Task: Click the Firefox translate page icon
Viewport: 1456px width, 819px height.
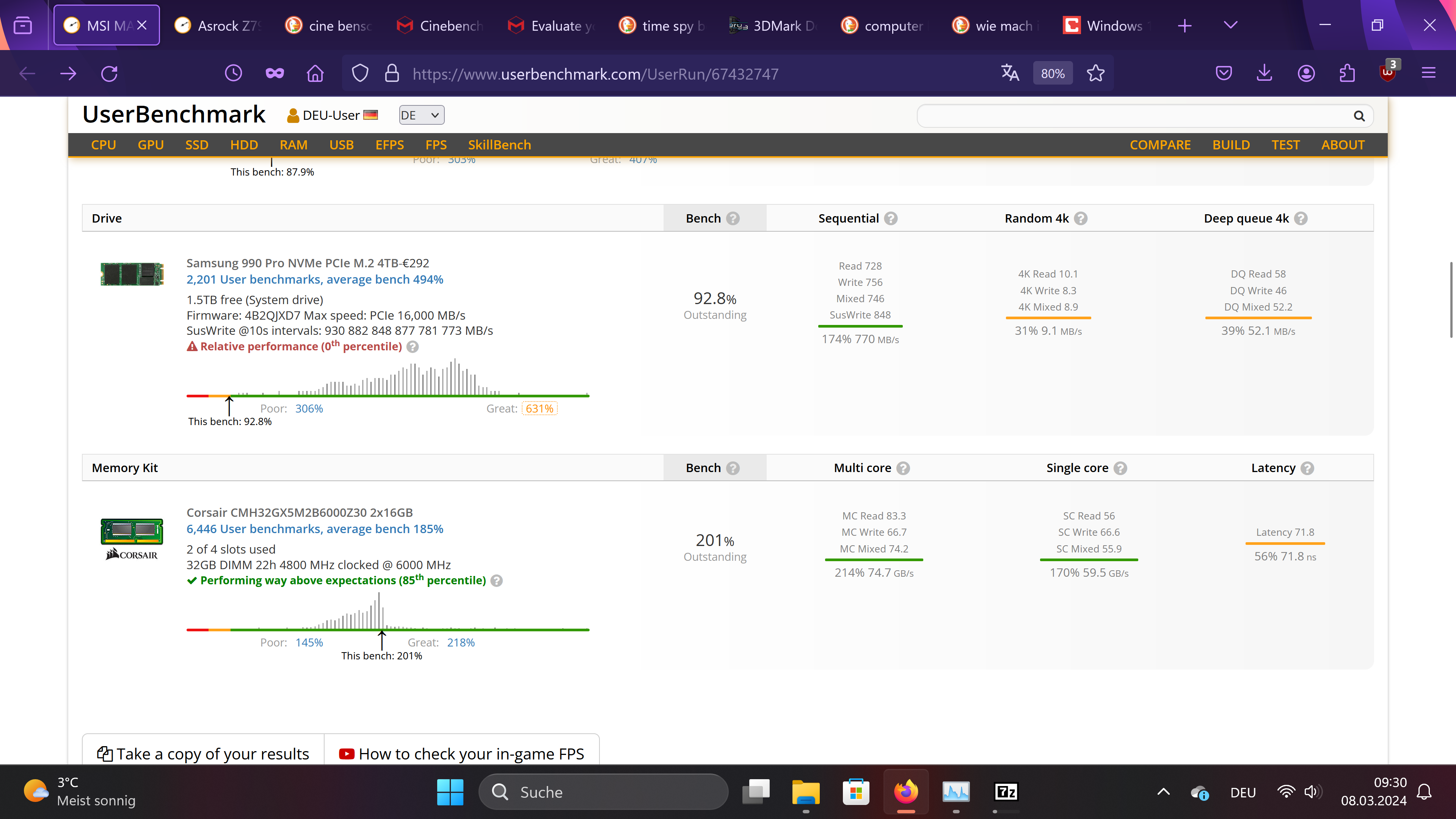Action: click(1009, 74)
